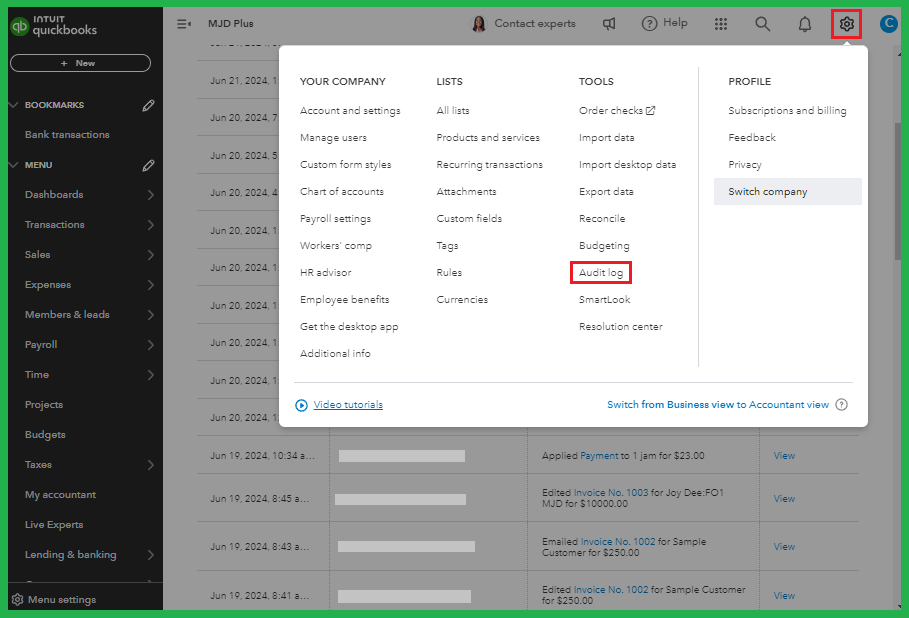909x618 pixels.
Task: Switch from Business view to Accountant view
Action: [718, 405]
